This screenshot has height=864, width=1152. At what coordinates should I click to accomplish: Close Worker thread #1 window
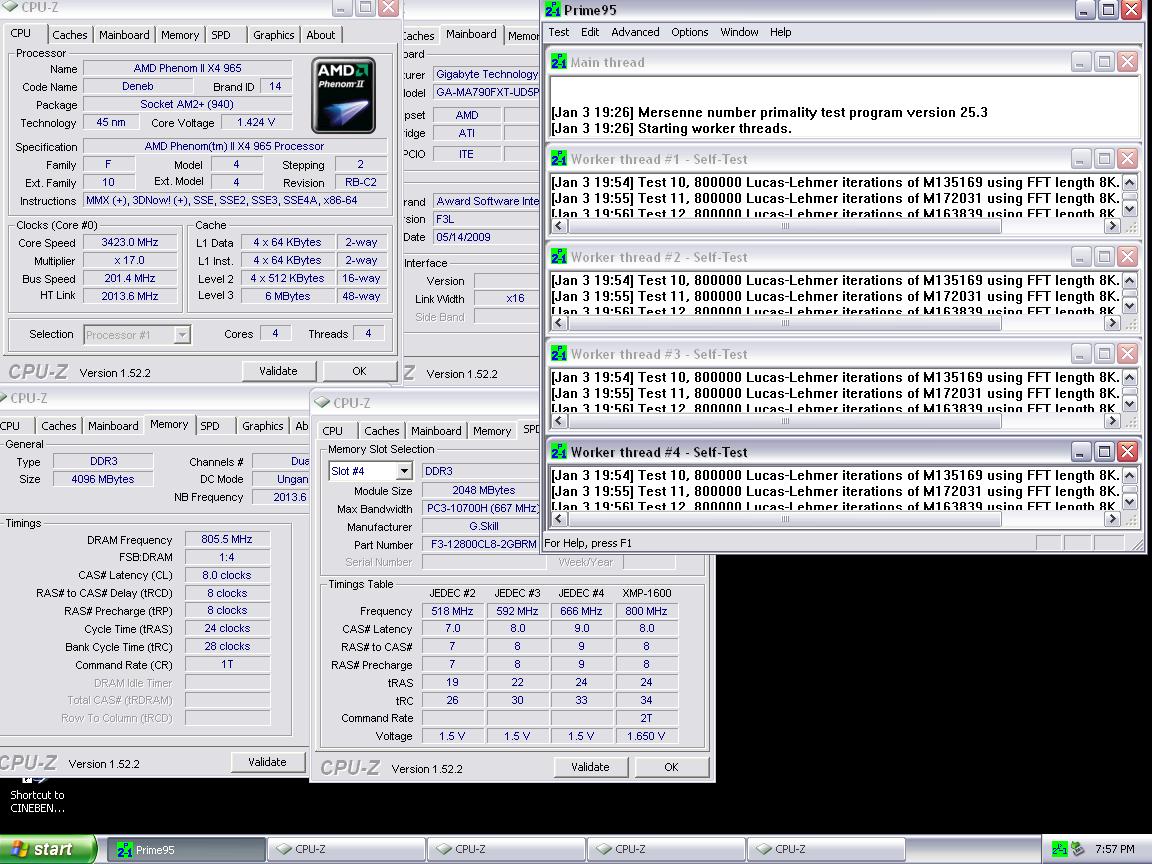(1128, 159)
